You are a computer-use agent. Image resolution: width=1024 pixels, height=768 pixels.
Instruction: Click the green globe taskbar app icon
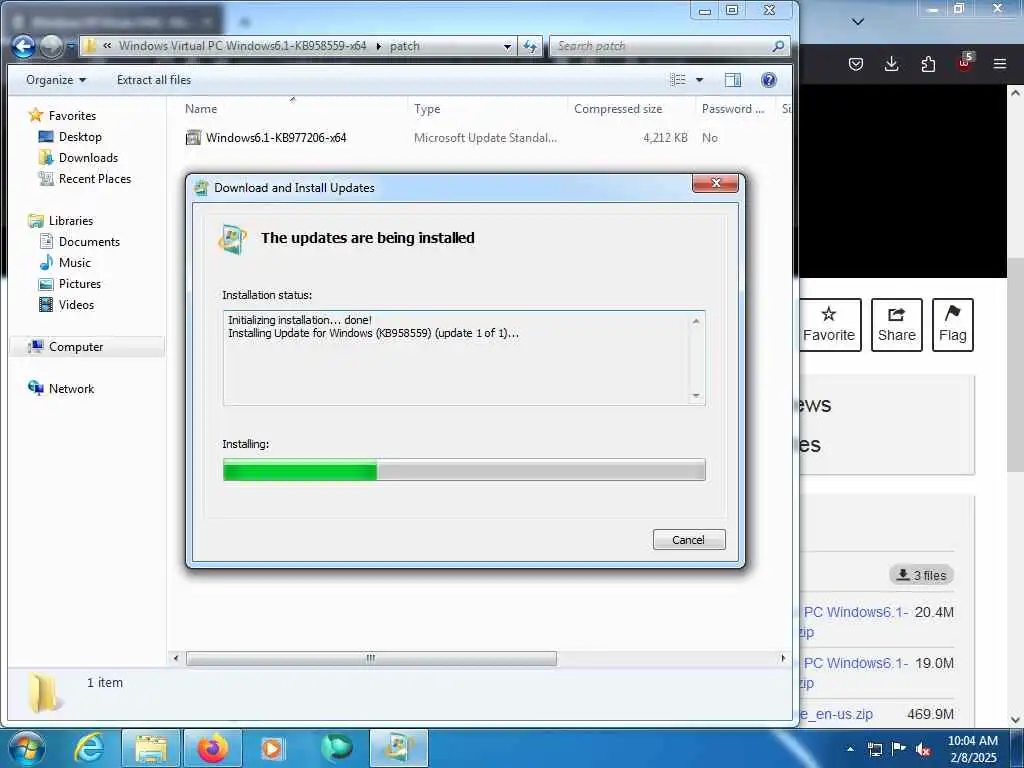[336, 748]
